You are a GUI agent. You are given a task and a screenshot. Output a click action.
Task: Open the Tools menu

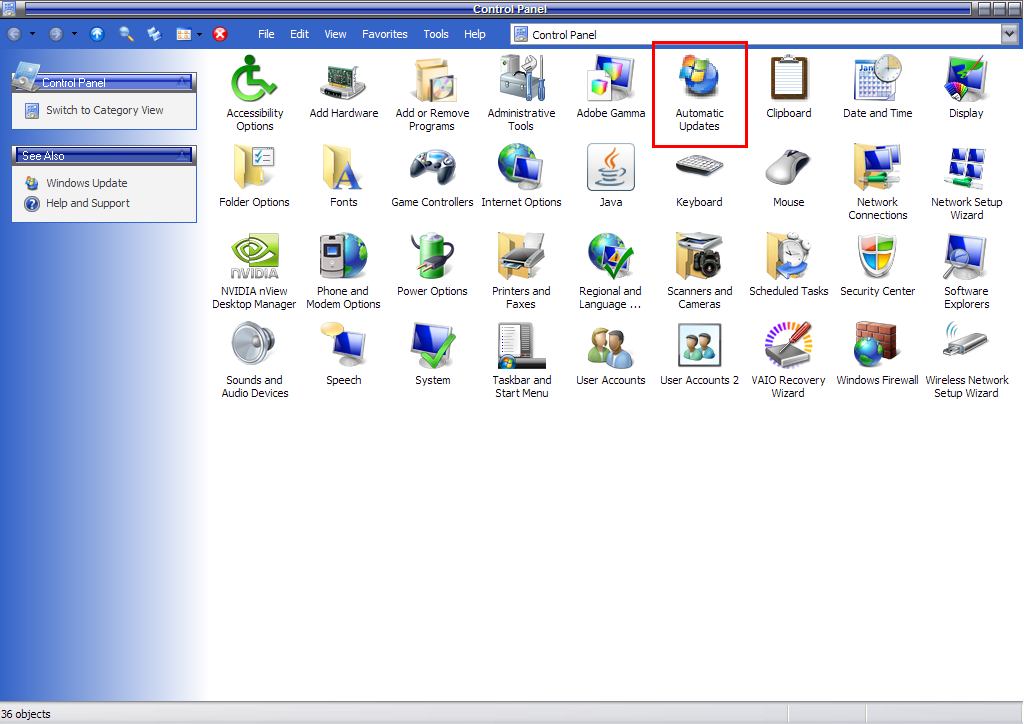click(436, 33)
